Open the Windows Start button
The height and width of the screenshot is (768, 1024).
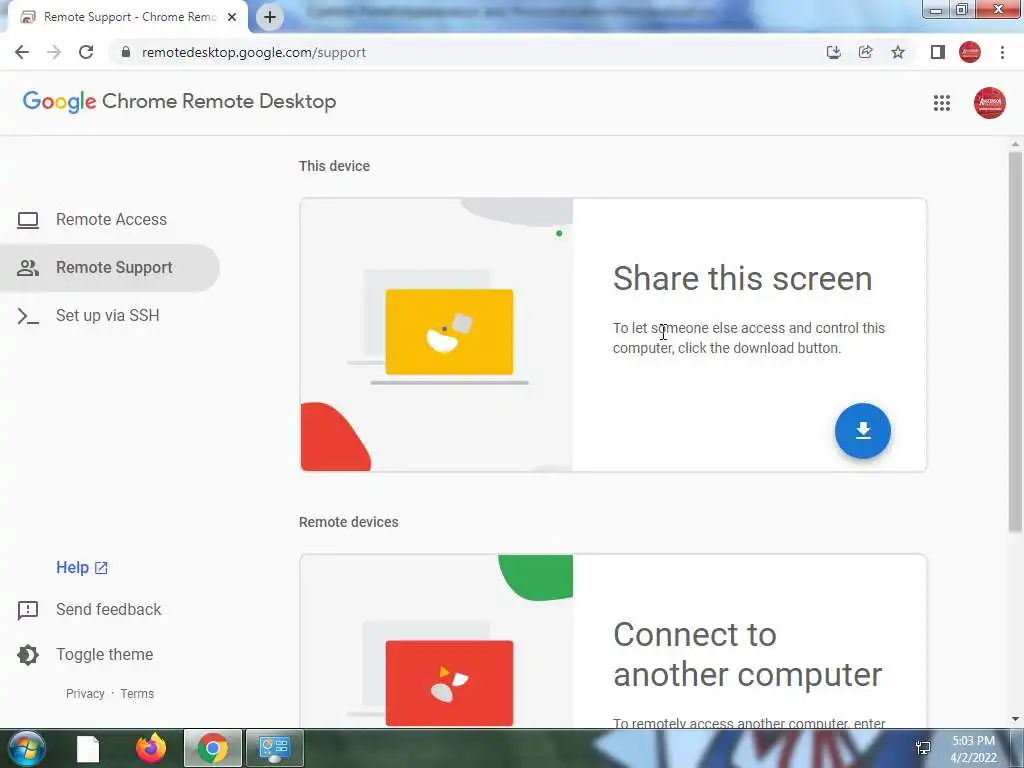coord(26,748)
